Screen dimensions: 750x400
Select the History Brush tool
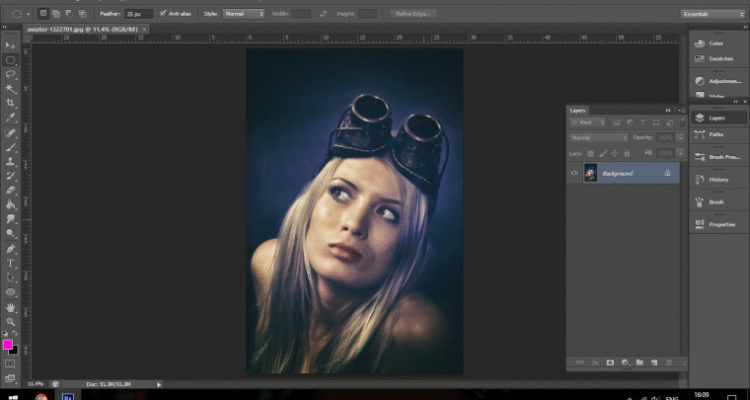click(10, 176)
